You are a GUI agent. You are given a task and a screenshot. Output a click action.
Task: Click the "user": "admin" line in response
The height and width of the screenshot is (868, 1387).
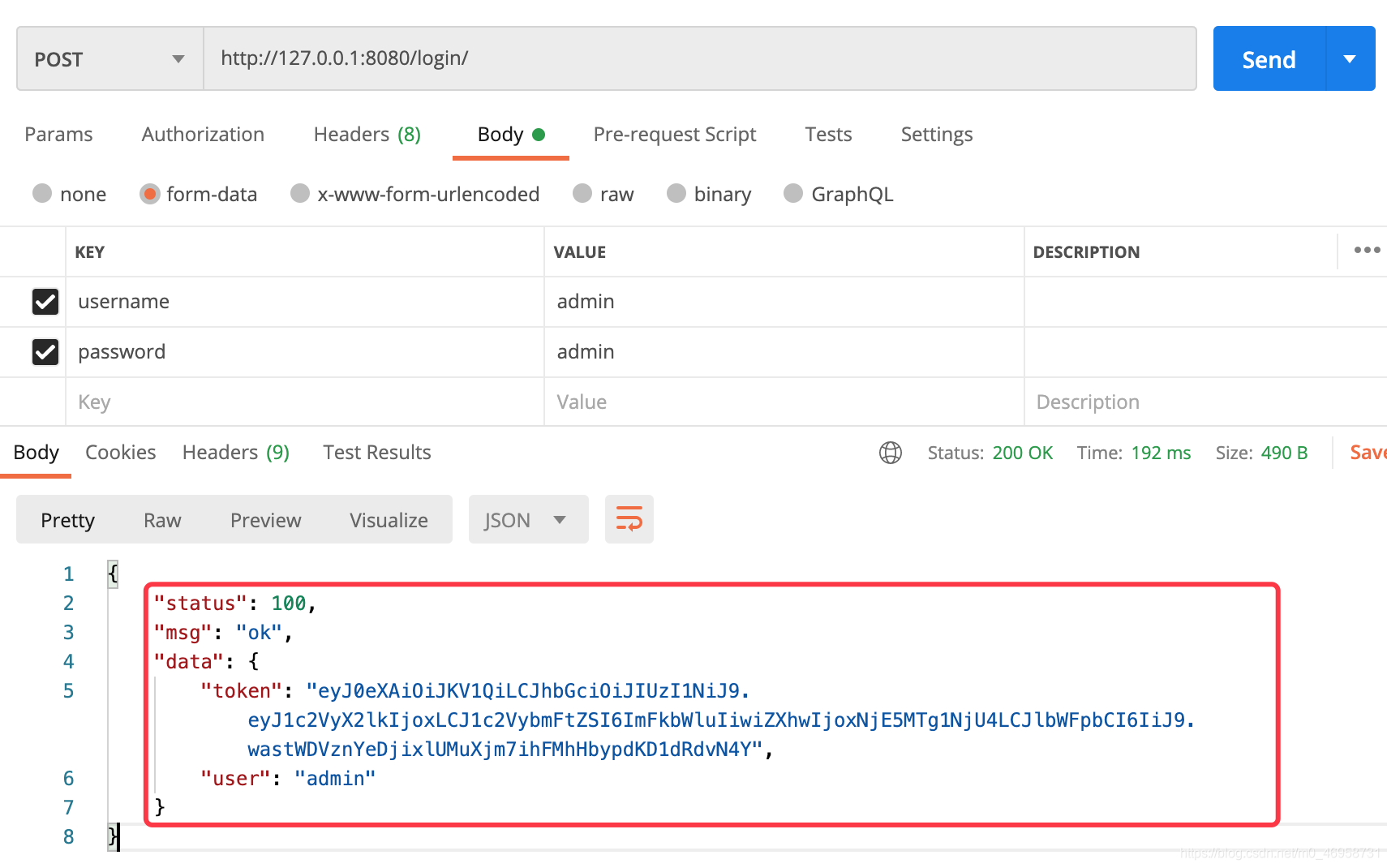pos(288,778)
